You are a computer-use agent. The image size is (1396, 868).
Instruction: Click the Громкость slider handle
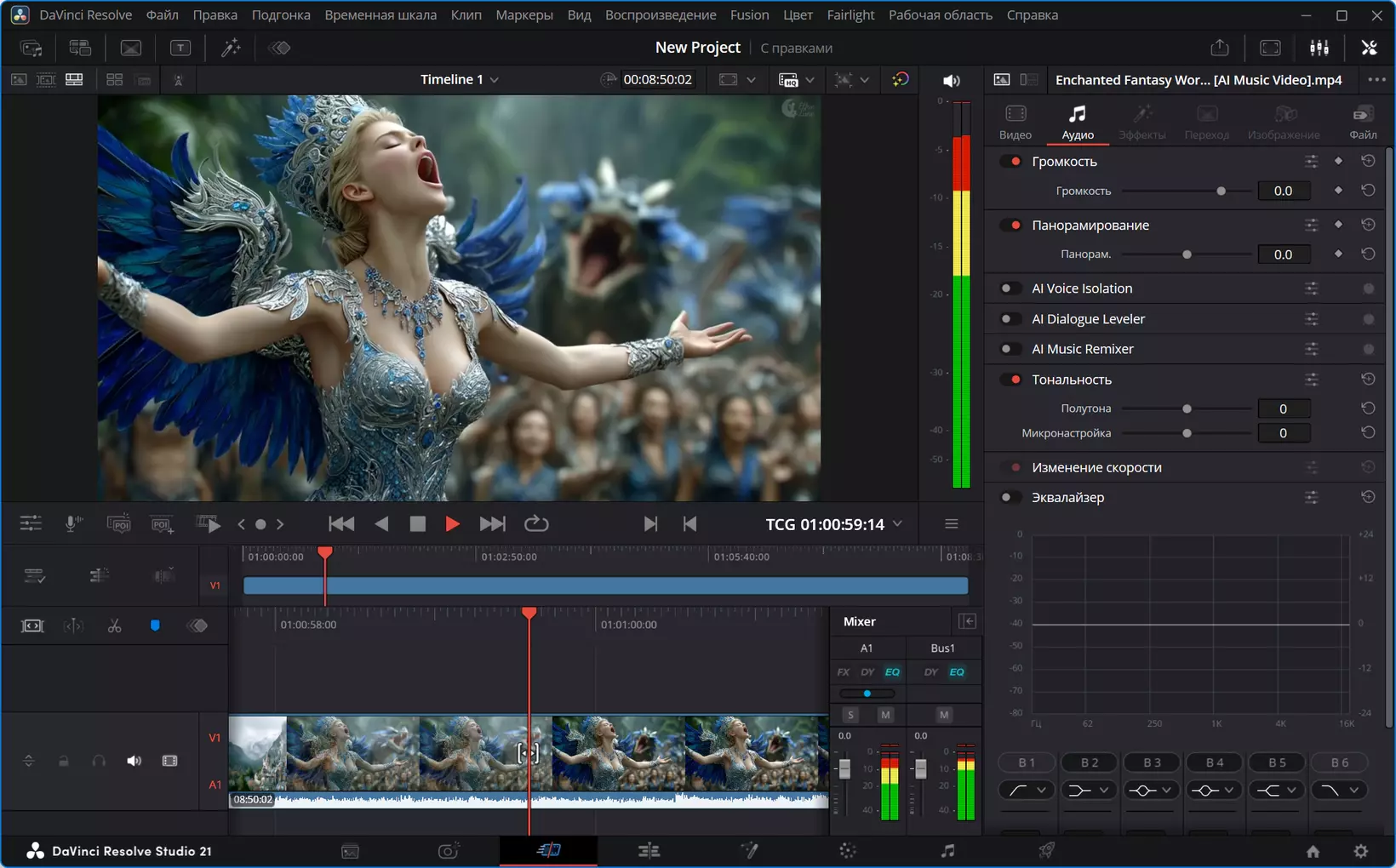pyautogui.click(x=1221, y=191)
